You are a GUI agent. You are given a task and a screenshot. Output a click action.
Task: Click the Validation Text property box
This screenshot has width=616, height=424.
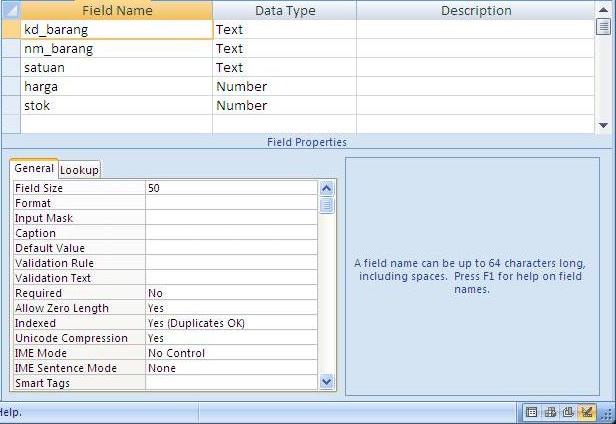[x=231, y=278]
